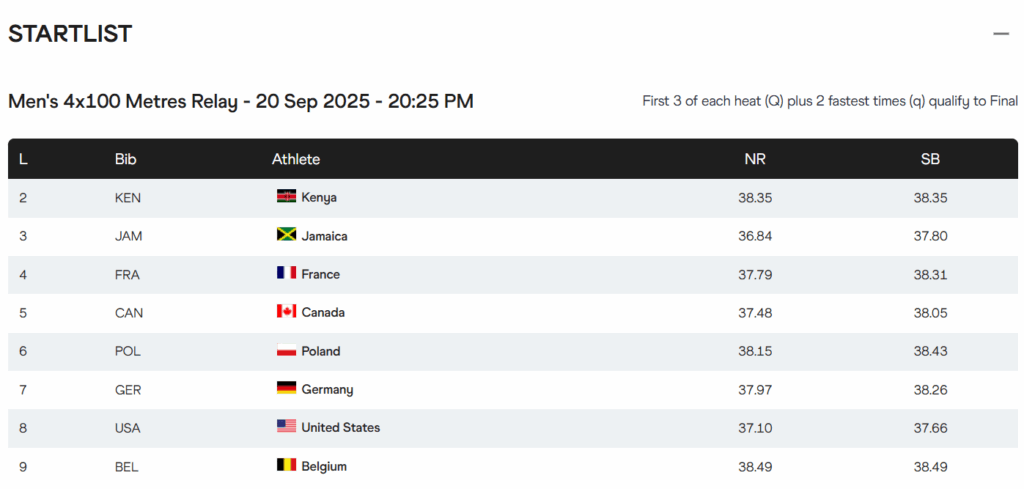
Task: Click the Athlete column header
Action: (x=296, y=159)
